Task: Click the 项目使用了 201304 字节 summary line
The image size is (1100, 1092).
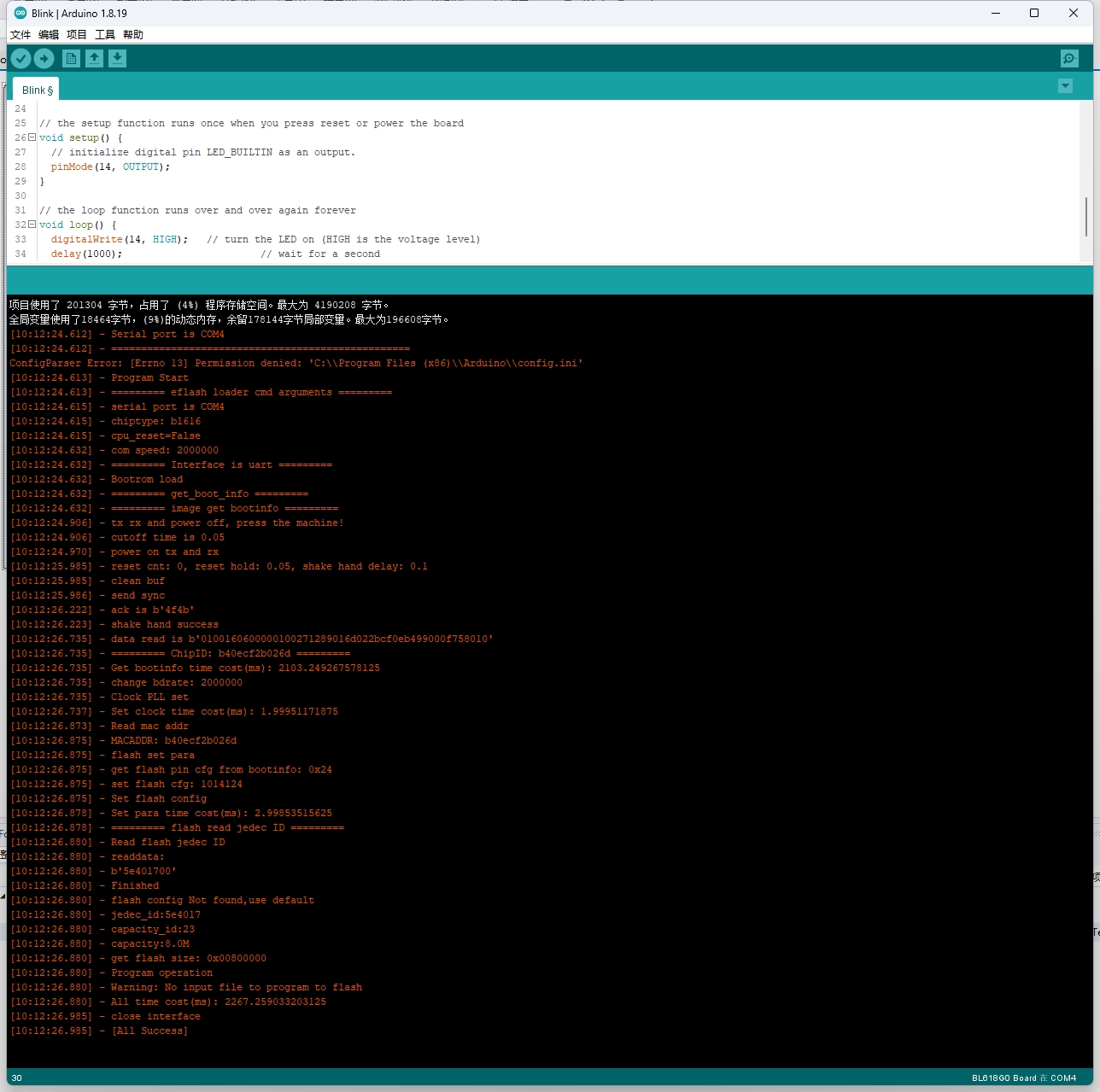Action: click(199, 305)
